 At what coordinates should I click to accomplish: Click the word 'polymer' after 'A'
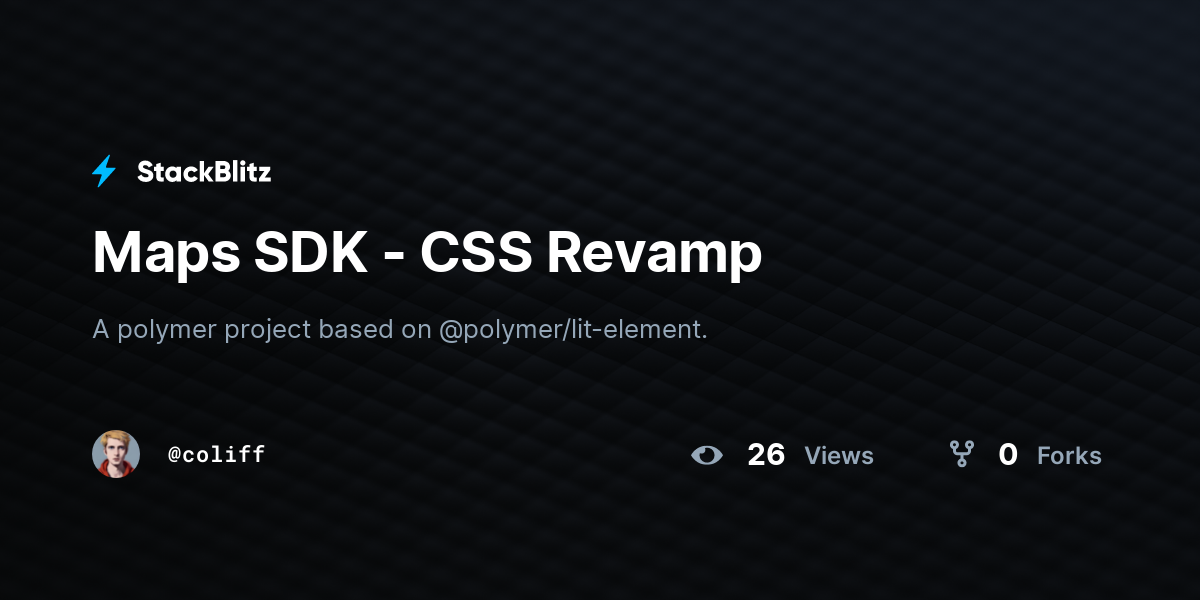(x=166, y=330)
